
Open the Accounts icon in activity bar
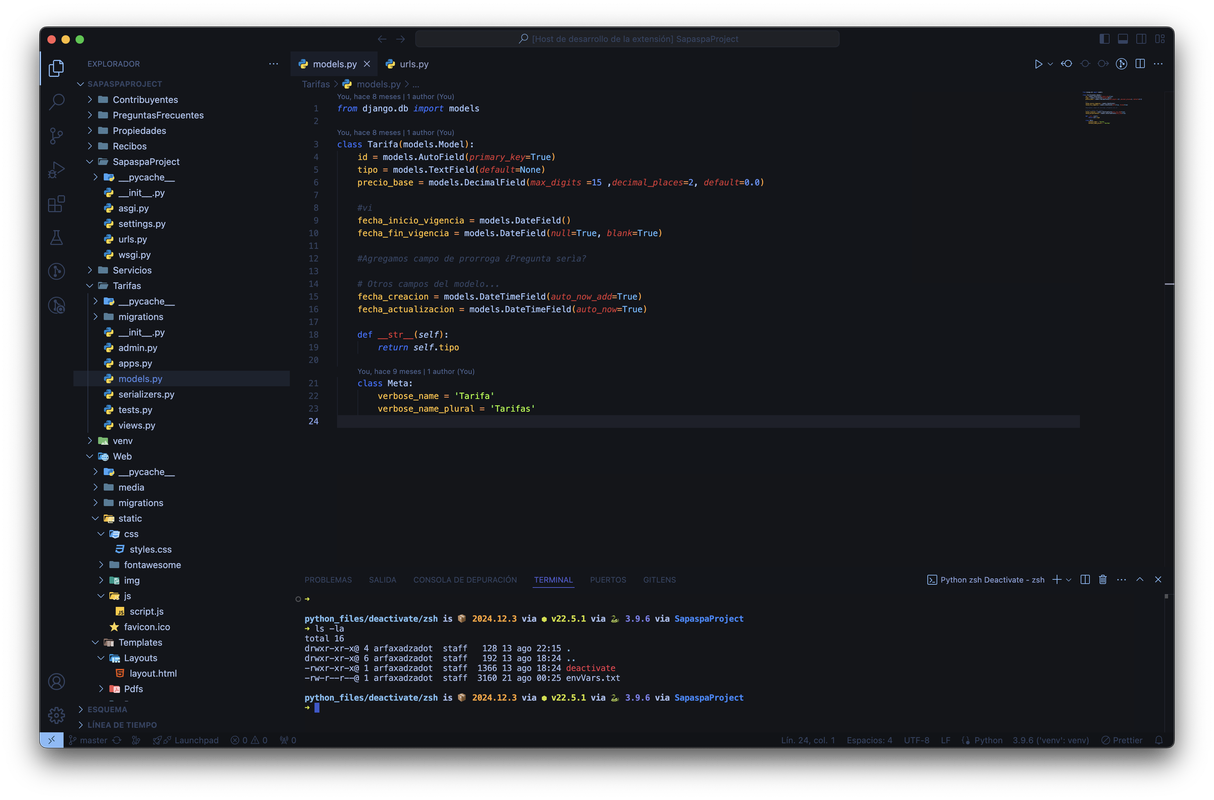tap(57, 682)
